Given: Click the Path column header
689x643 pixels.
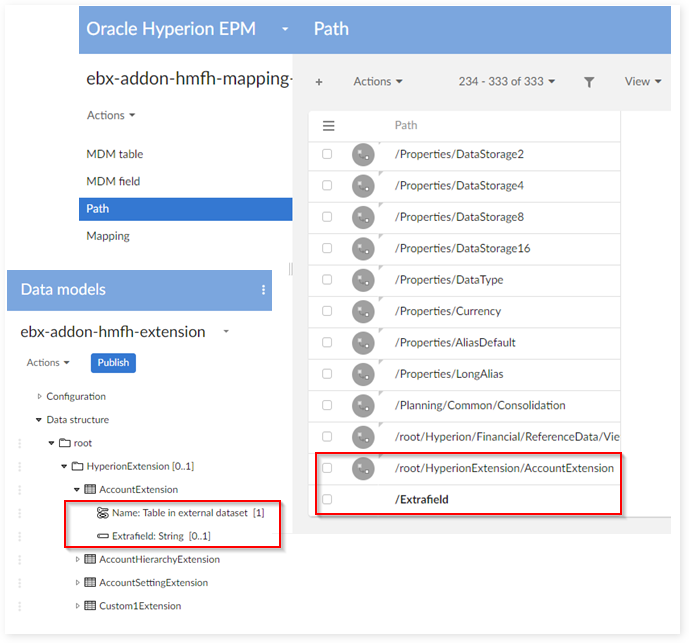Looking at the screenshot, I should click(x=406, y=126).
